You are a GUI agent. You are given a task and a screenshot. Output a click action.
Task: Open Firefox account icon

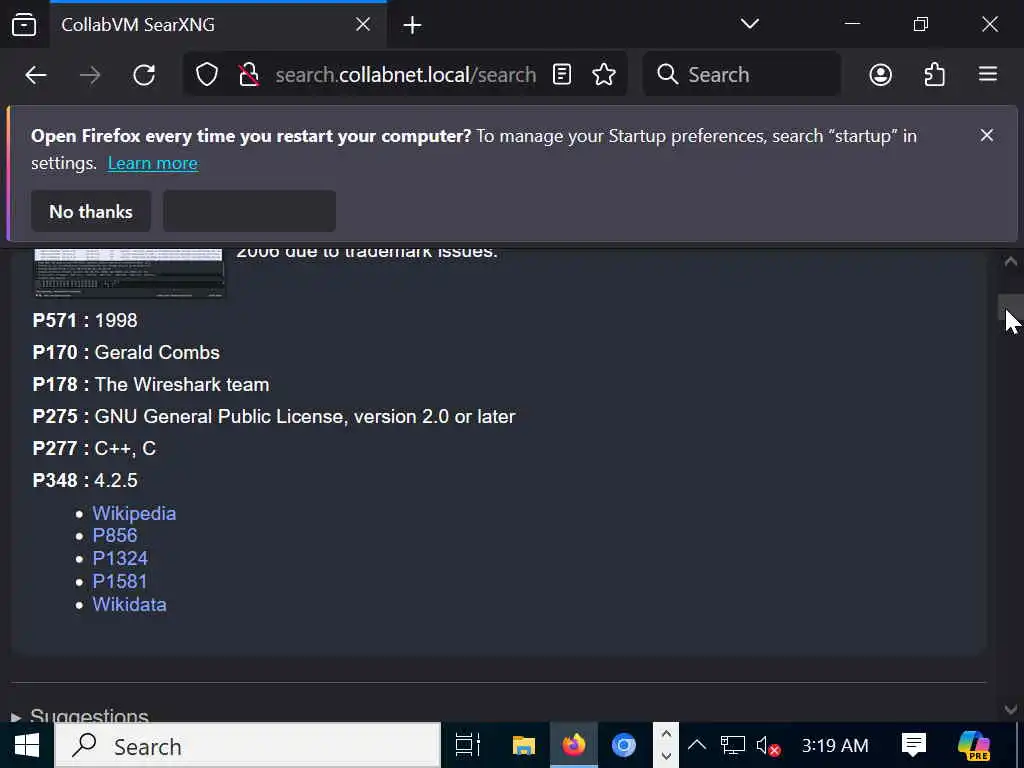tap(880, 74)
